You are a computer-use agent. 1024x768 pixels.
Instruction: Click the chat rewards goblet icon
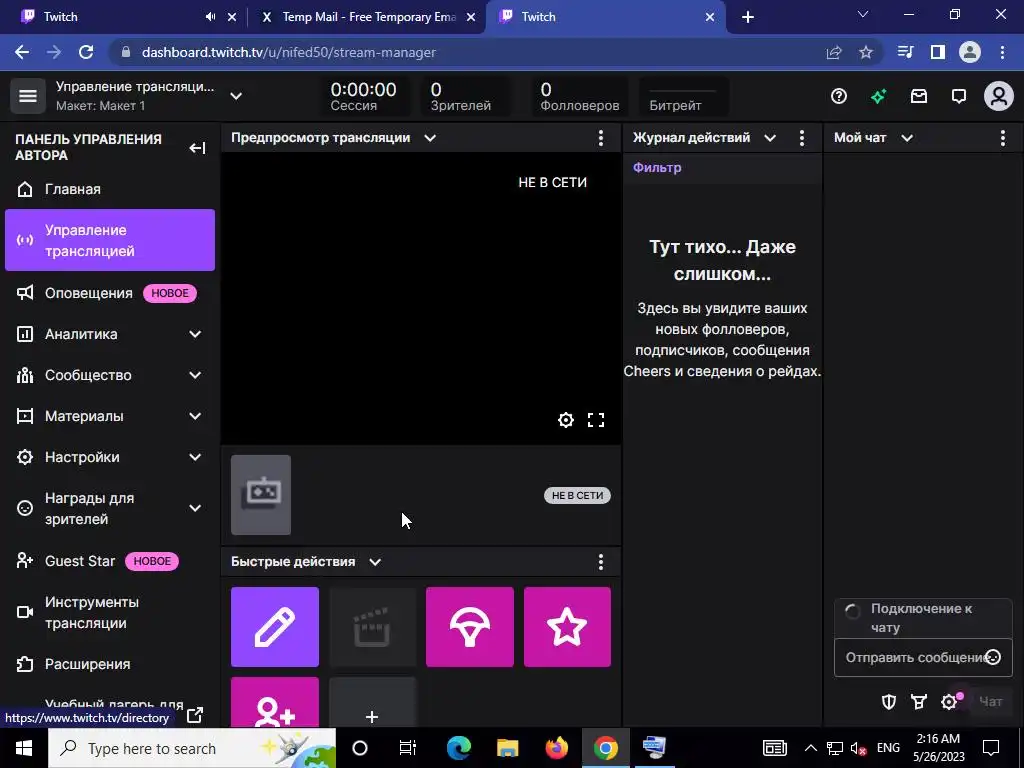[919, 702]
